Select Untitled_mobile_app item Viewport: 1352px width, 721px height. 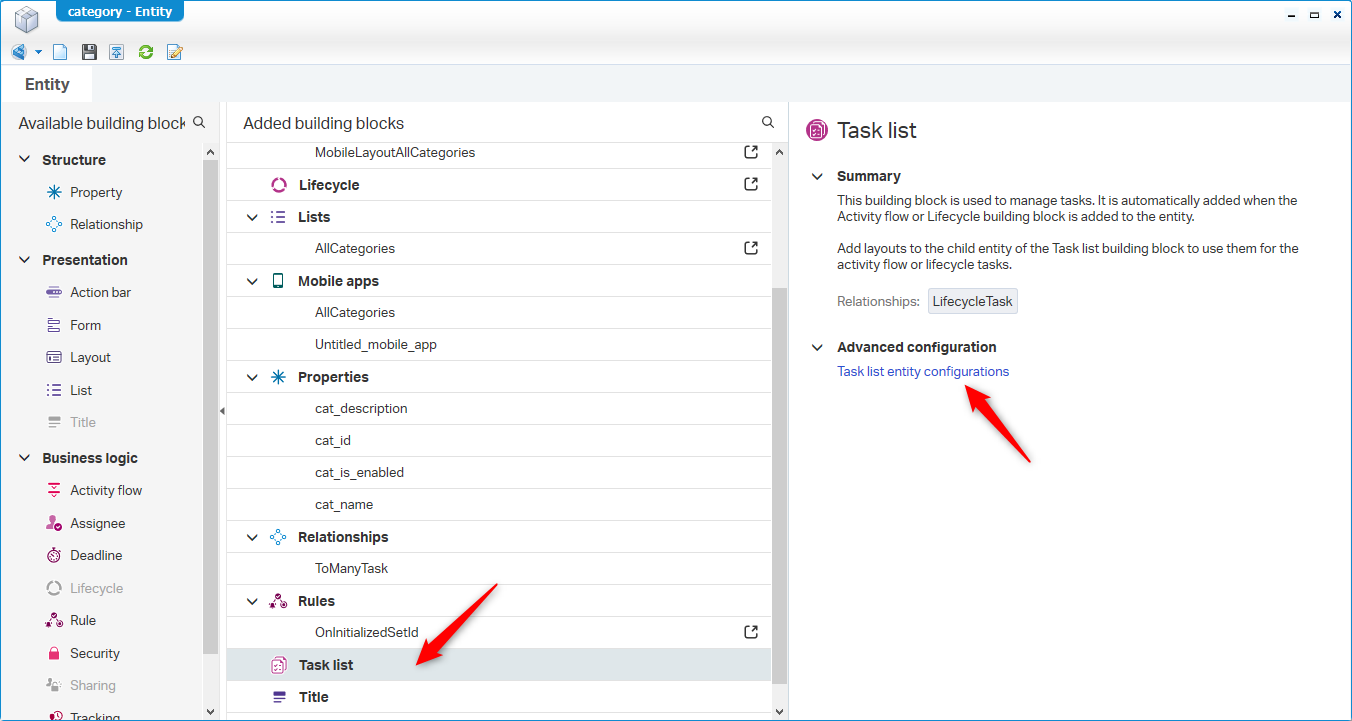(x=499, y=345)
